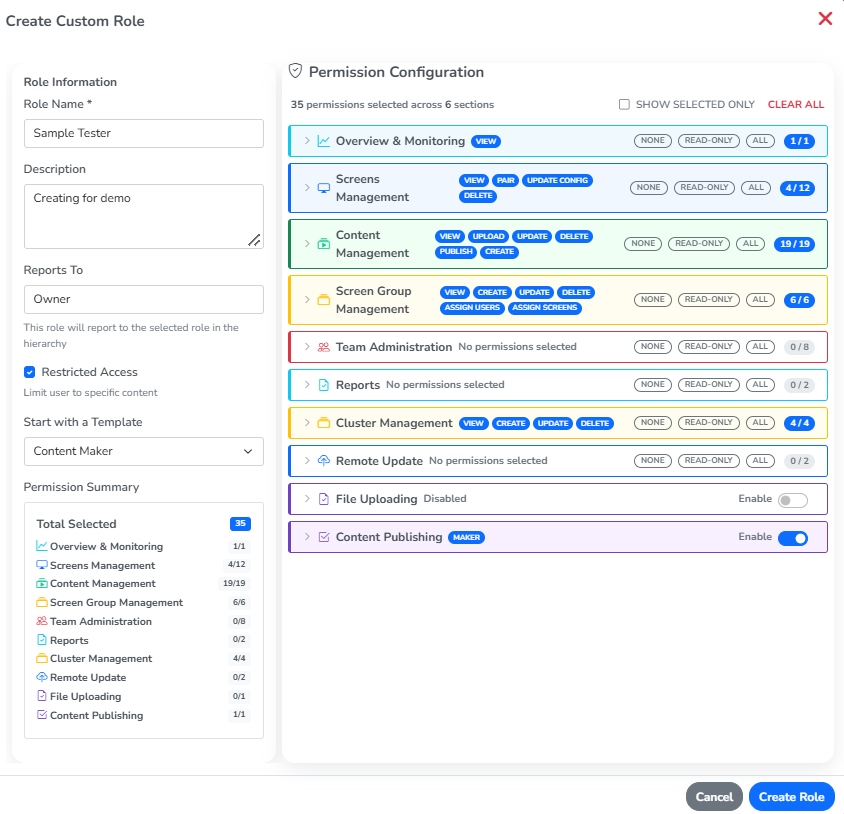Click Remote Update icon in Permission Summary
844x814 pixels.
click(x=41, y=677)
